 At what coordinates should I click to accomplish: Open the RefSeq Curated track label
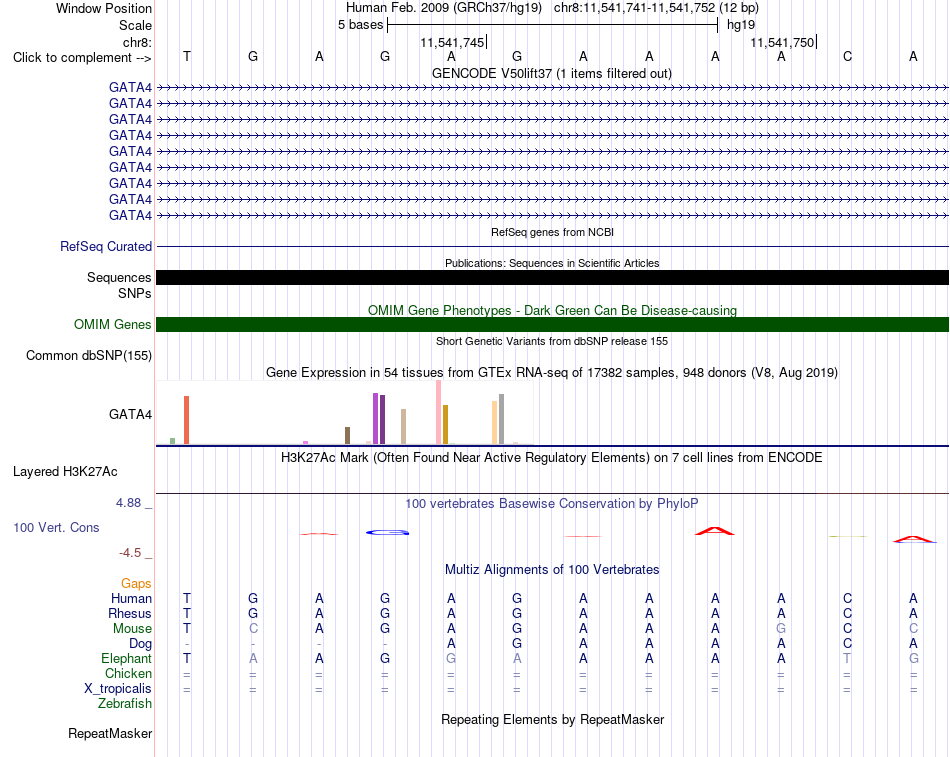click(x=106, y=247)
